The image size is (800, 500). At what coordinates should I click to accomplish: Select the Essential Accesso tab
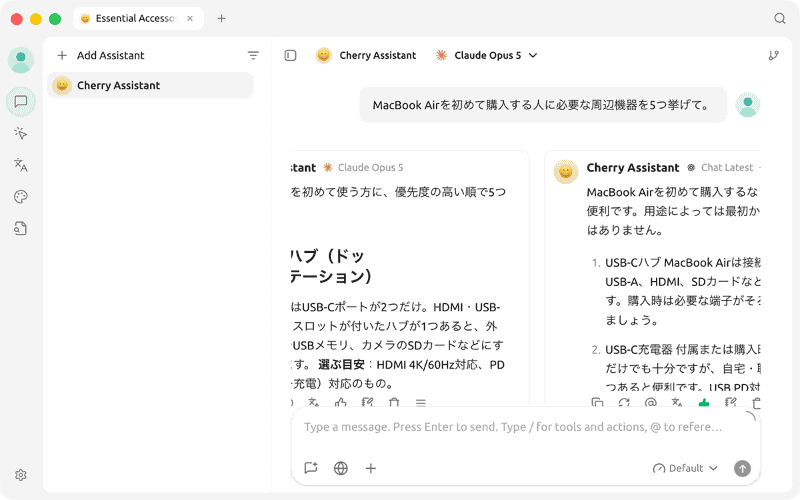138,18
